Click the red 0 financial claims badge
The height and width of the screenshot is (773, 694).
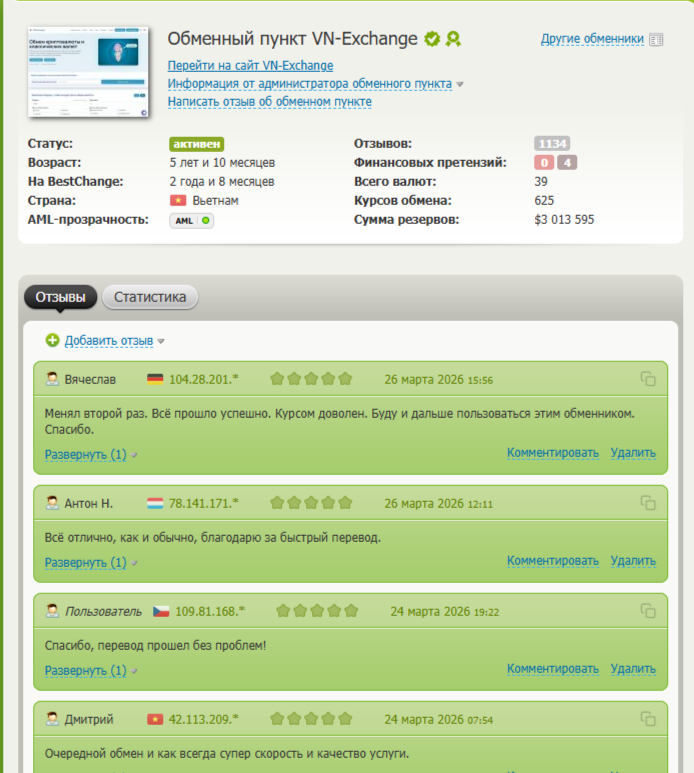click(x=544, y=162)
